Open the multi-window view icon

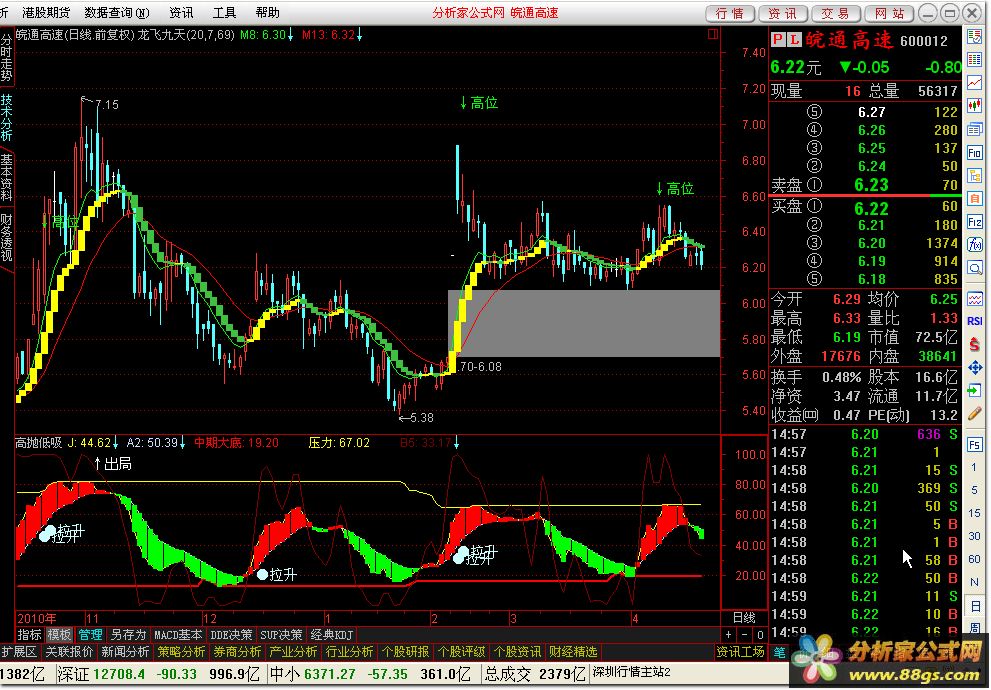click(975, 129)
